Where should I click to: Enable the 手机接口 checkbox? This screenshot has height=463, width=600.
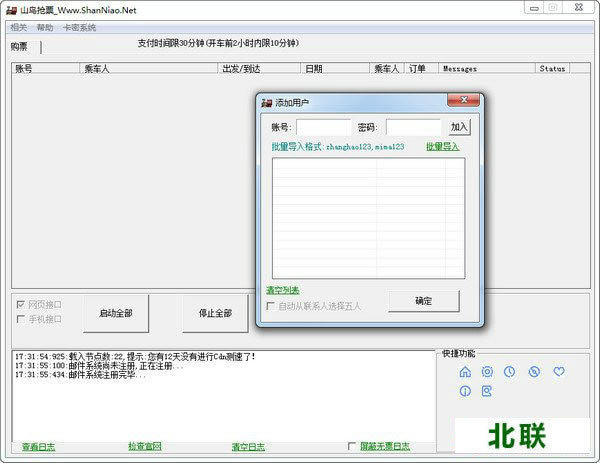pyautogui.click(x=21, y=319)
